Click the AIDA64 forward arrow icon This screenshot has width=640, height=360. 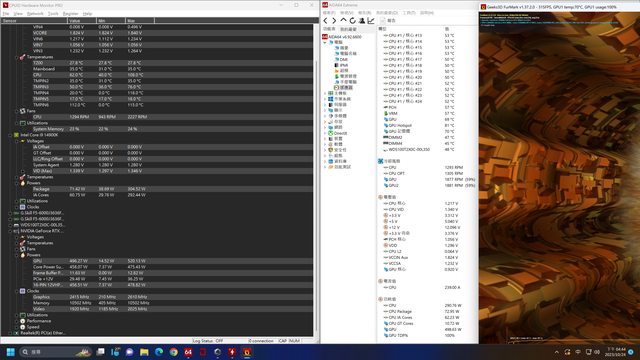click(334, 20)
